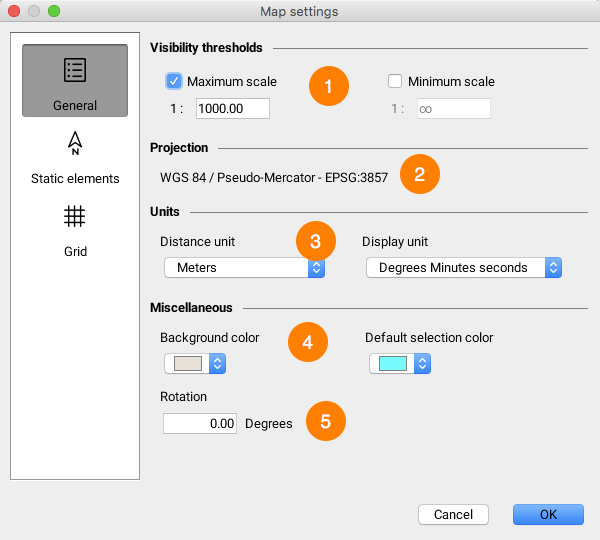The height and width of the screenshot is (540, 600).
Task: Select the General list icon
Action: click(75, 70)
